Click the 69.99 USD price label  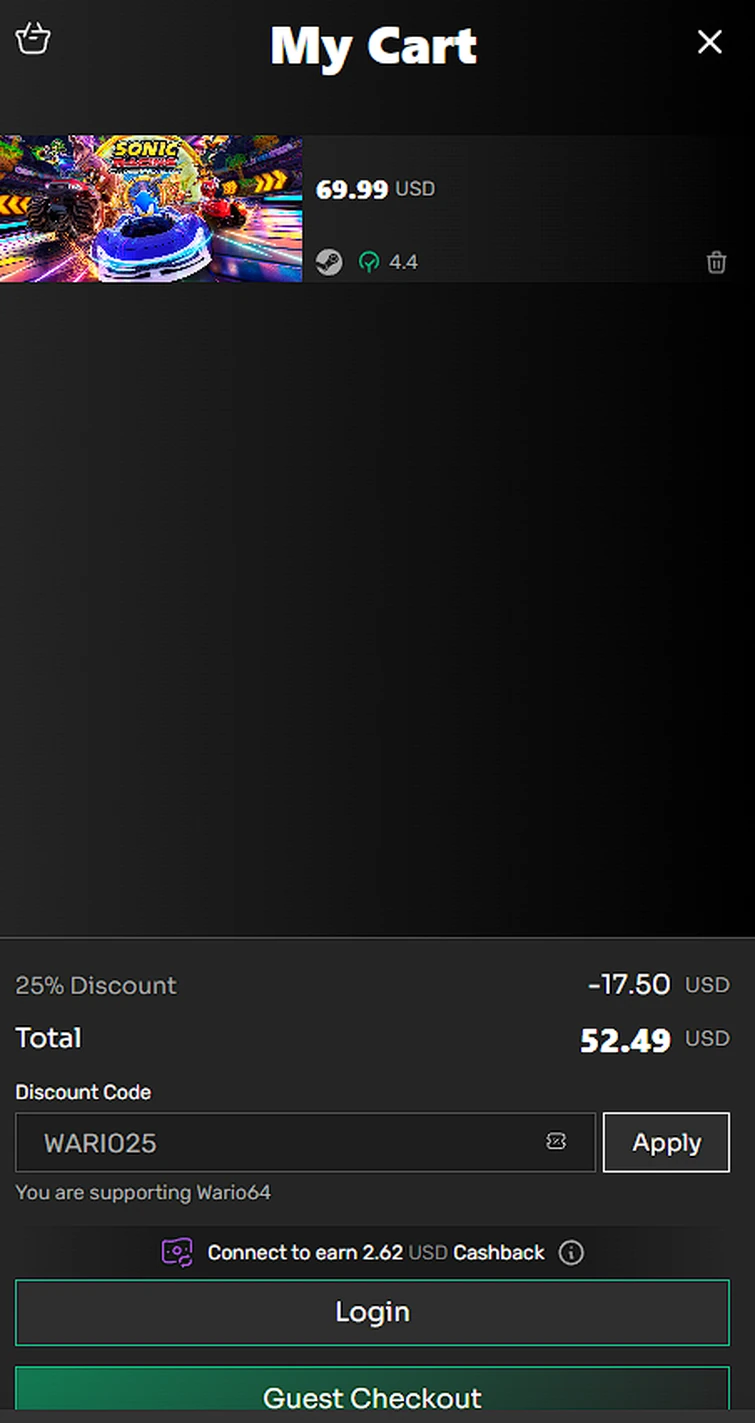(x=375, y=189)
